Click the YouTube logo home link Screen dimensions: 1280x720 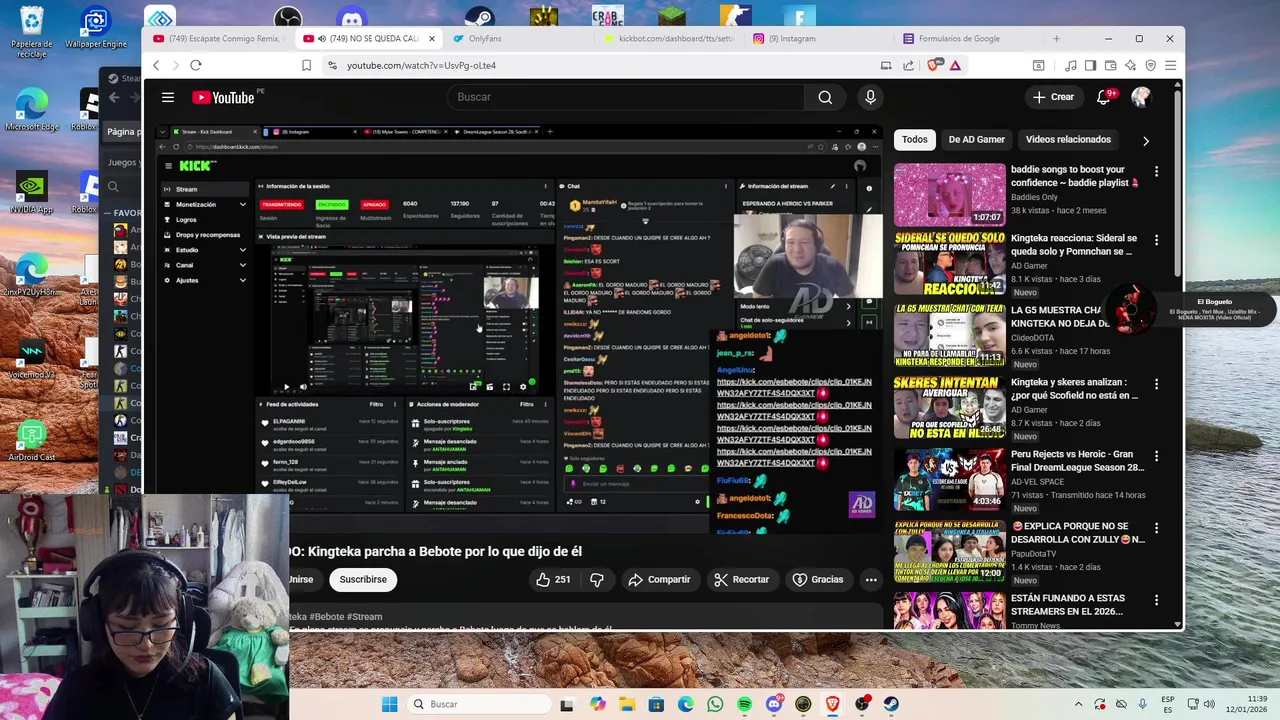coord(223,97)
